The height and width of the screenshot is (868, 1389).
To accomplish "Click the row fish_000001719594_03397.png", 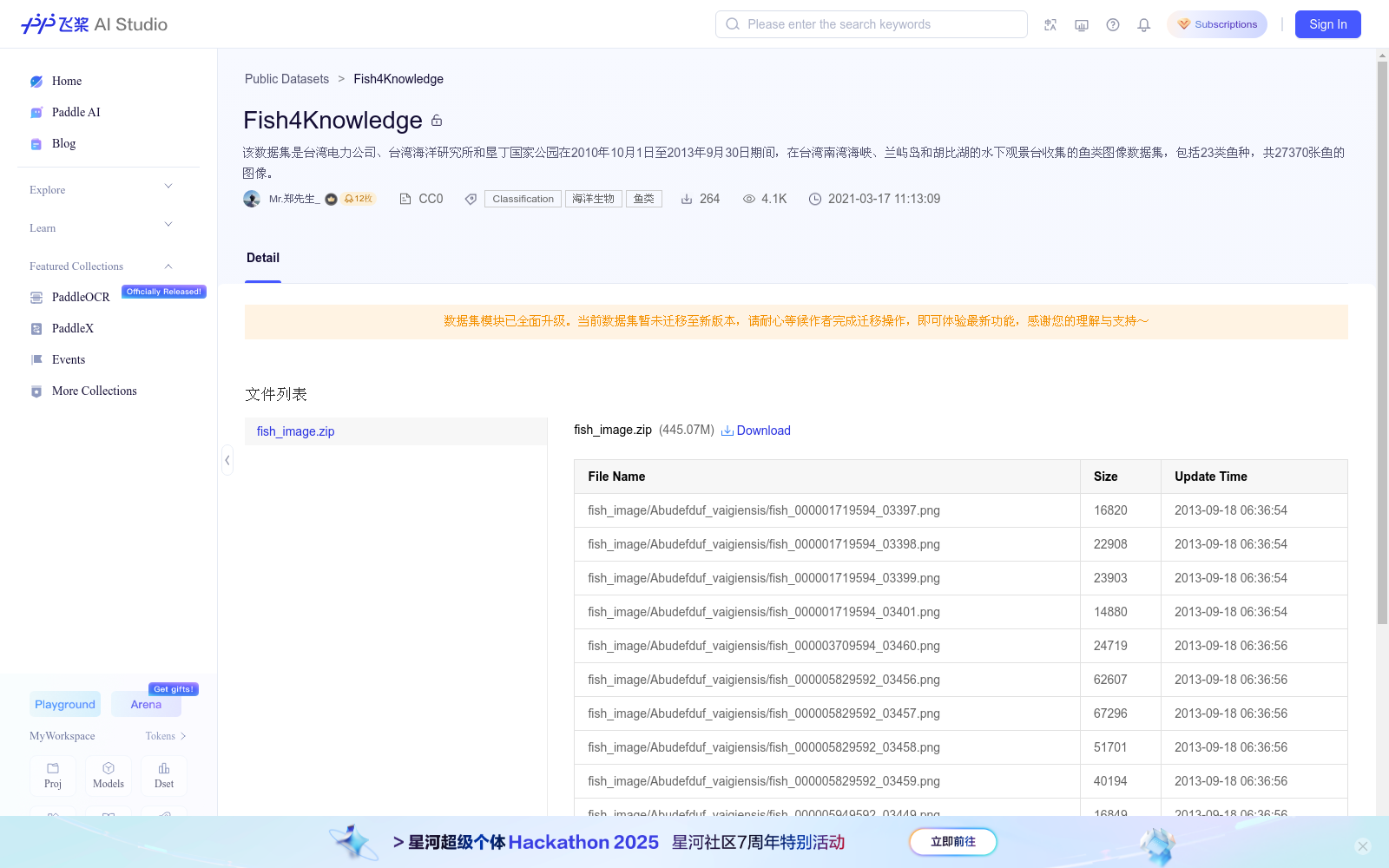I will tap(961, 510).
